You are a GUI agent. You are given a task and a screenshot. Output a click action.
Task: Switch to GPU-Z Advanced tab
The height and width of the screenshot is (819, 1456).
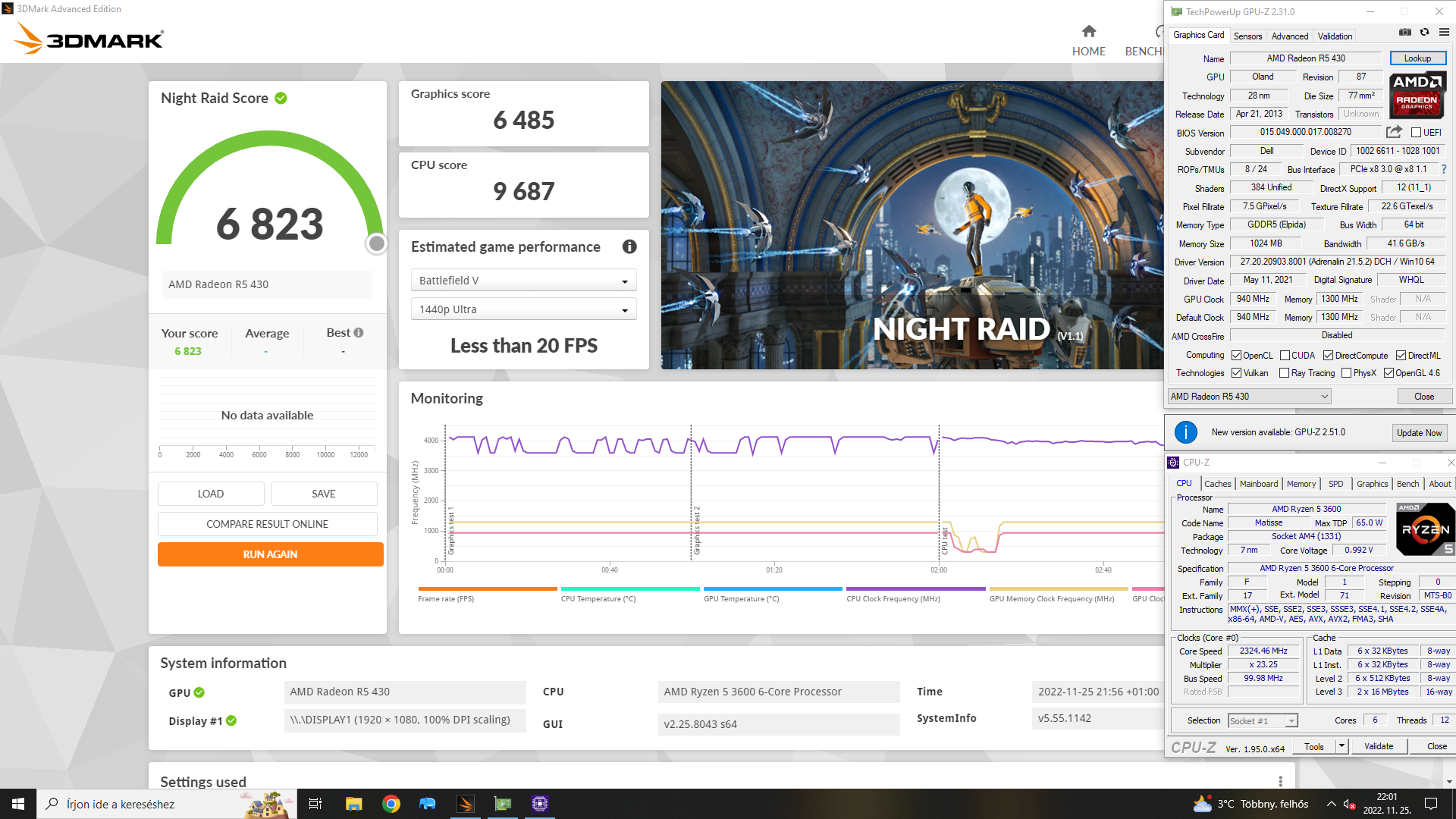coord(1289,36)
